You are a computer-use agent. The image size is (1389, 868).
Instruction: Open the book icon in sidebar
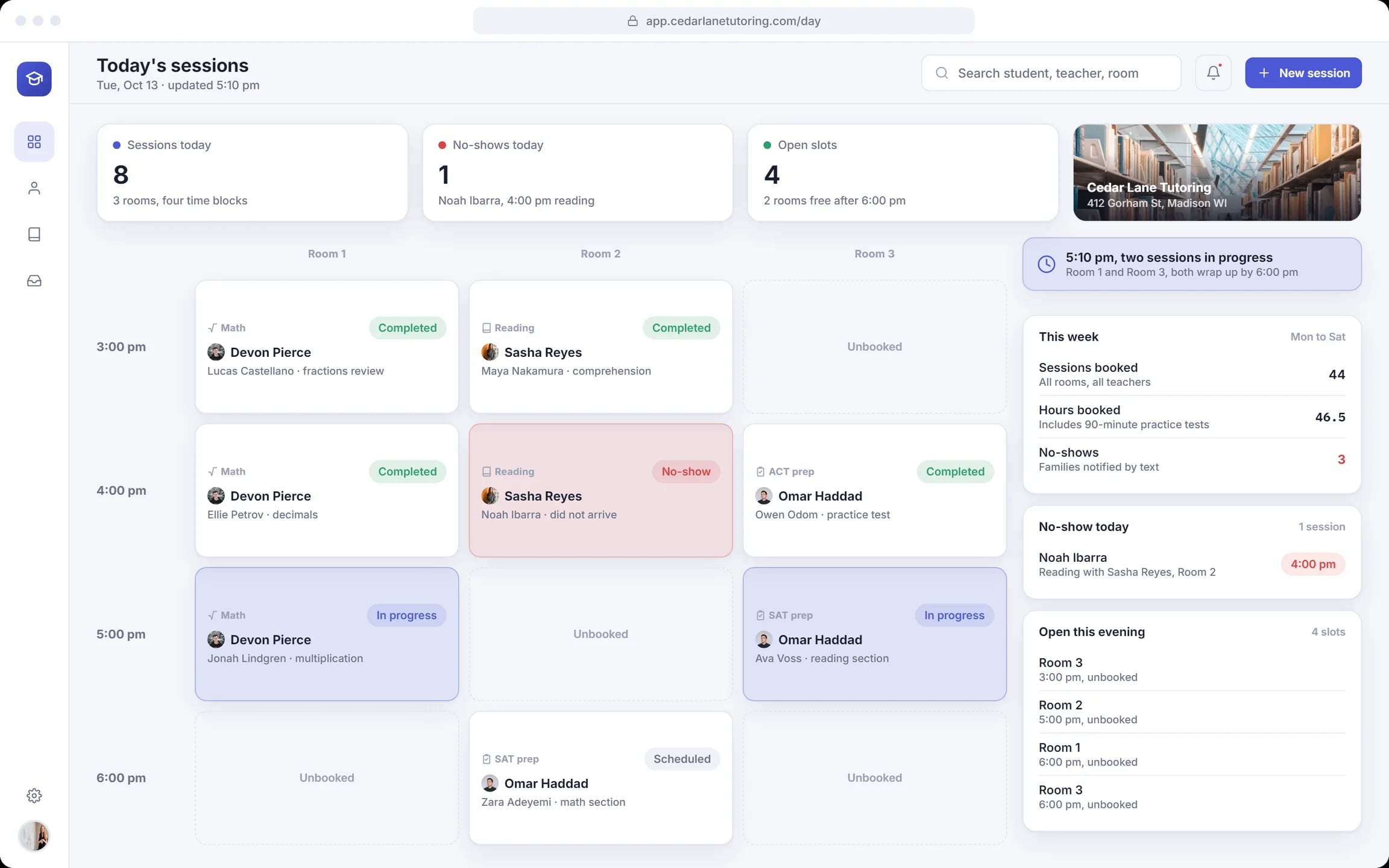click(x=34, y=234)
